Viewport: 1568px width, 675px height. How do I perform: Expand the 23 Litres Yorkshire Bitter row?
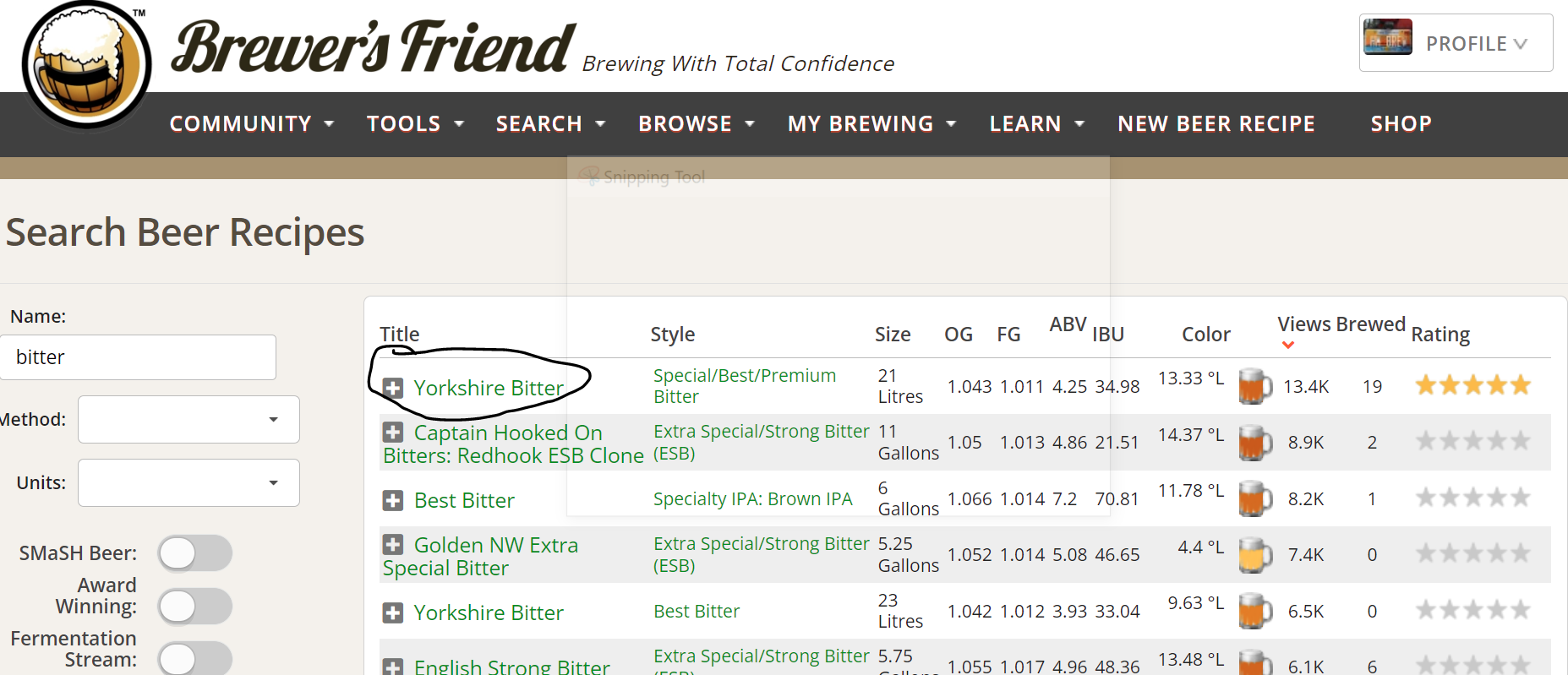click(393, 612)
